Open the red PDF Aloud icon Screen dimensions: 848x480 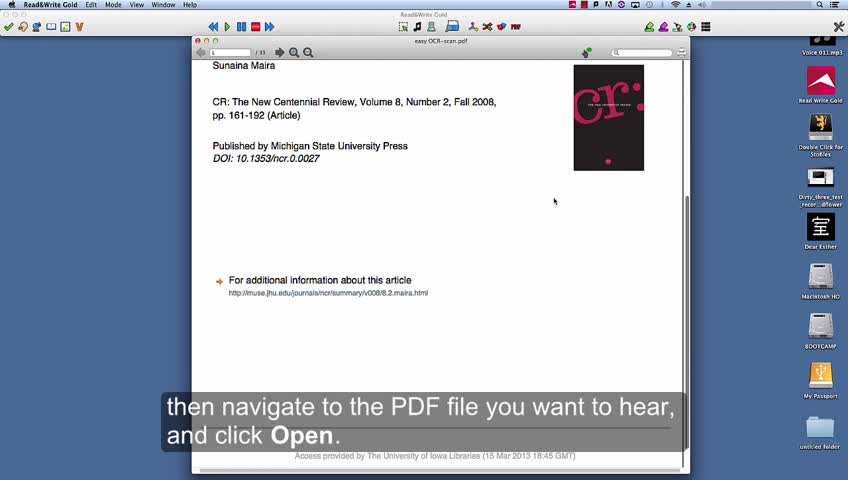(515, 26)
